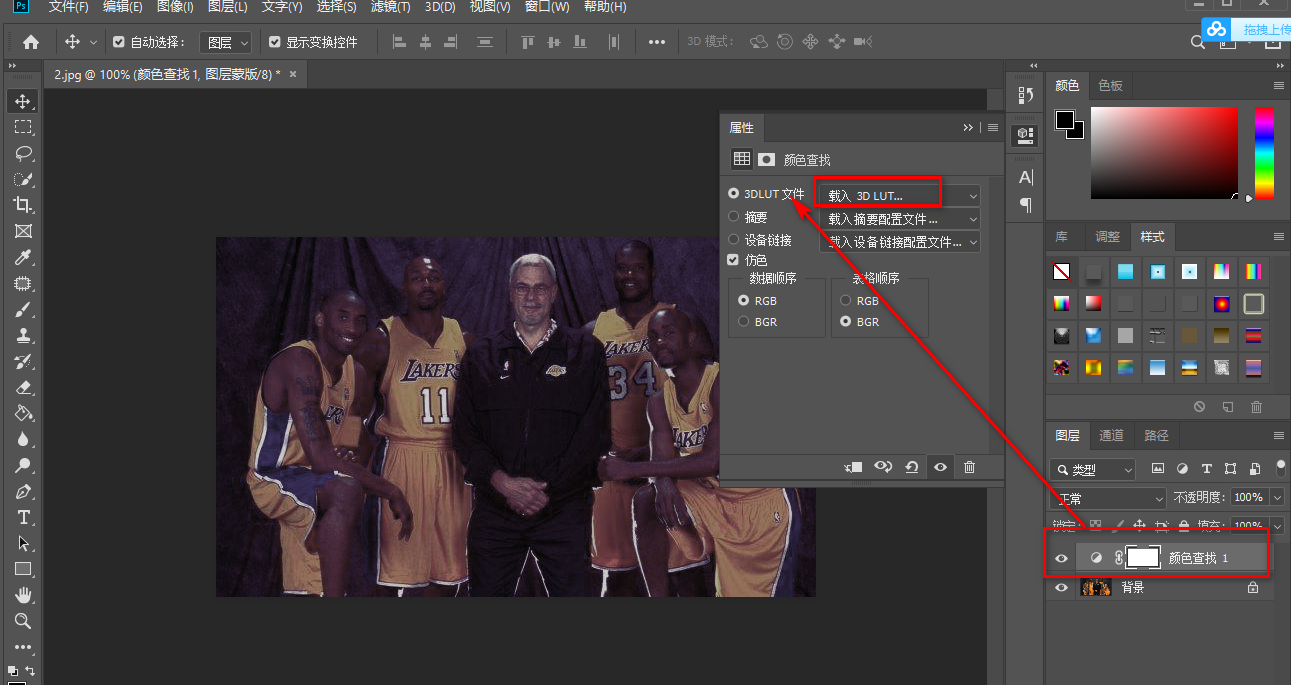Select the Crop tool

click(23, 205)
